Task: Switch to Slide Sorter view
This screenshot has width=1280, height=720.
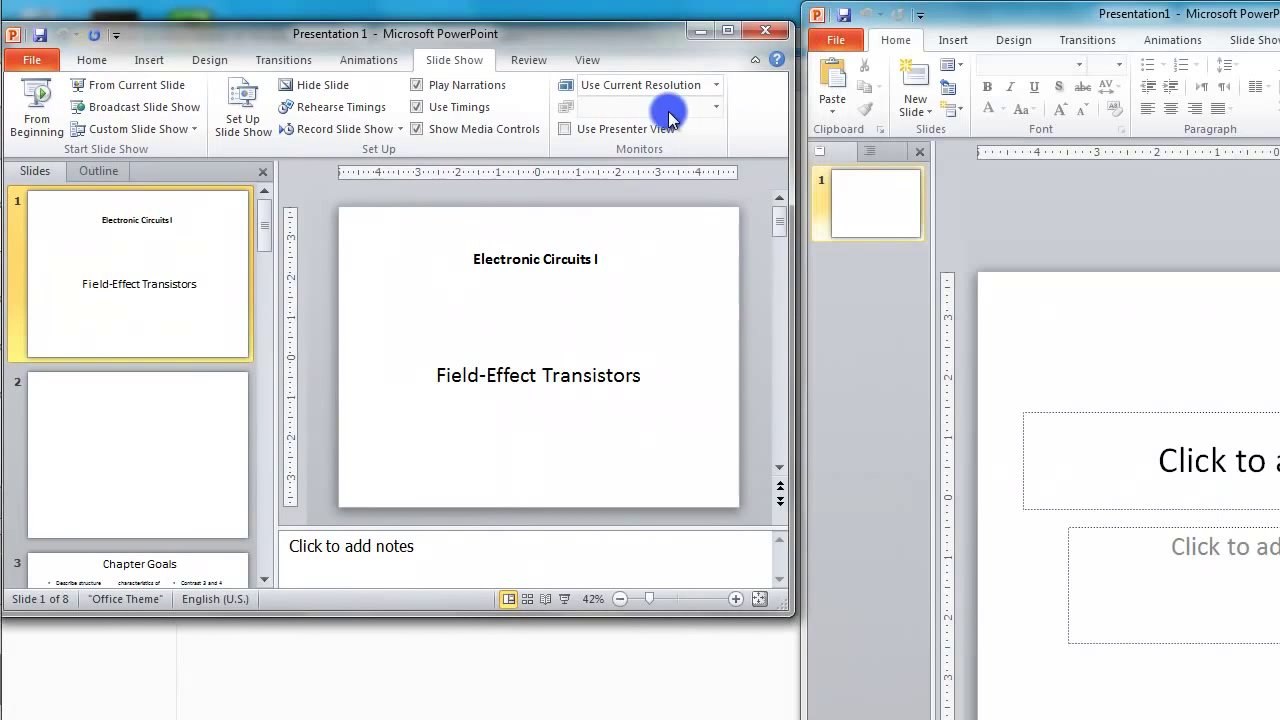Action: (527, 599)
